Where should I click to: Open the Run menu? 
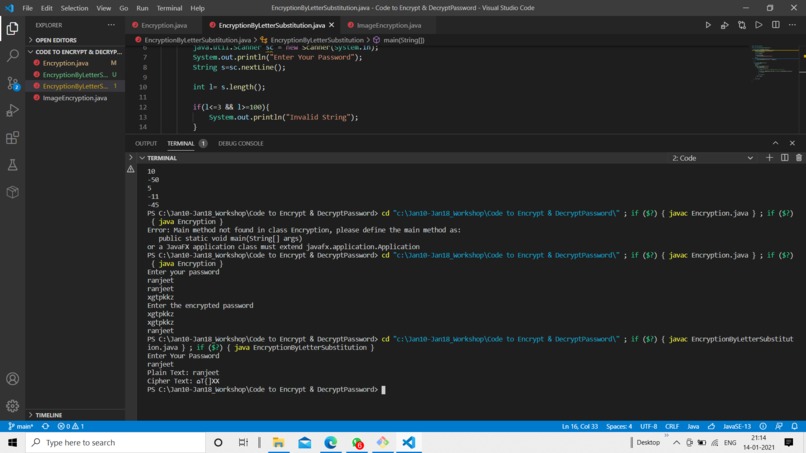142,8
